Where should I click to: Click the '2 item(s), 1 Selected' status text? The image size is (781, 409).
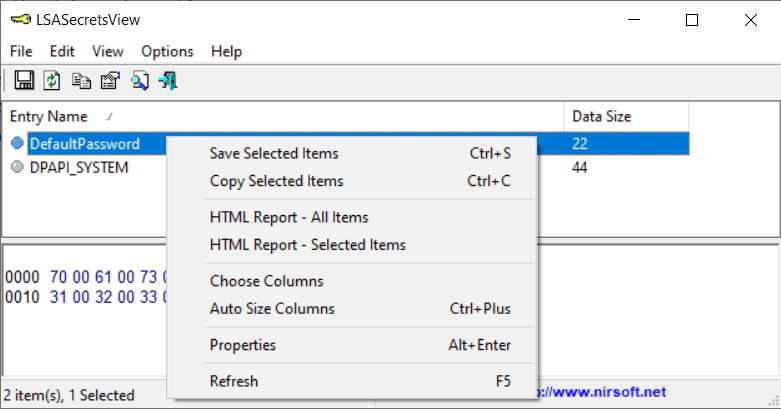(x=69, y=395)
